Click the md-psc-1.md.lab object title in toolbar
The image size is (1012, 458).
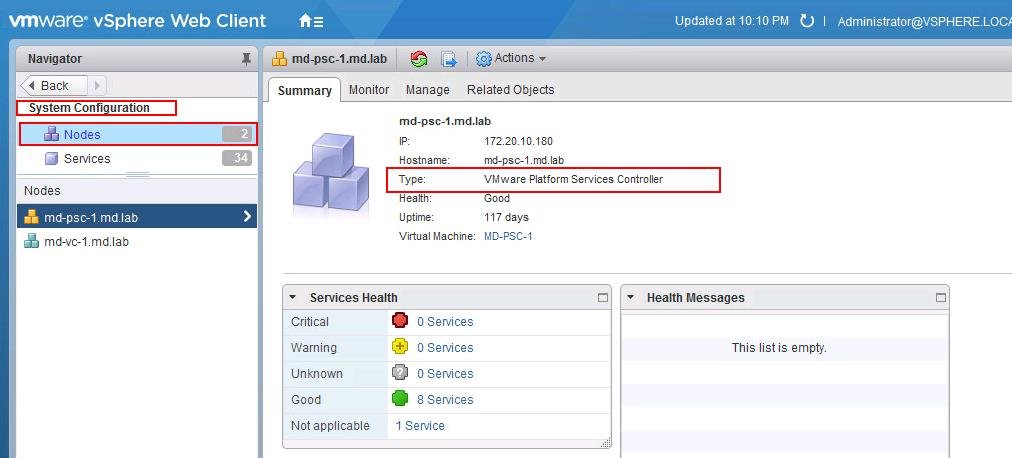click(x=339, y=59)
